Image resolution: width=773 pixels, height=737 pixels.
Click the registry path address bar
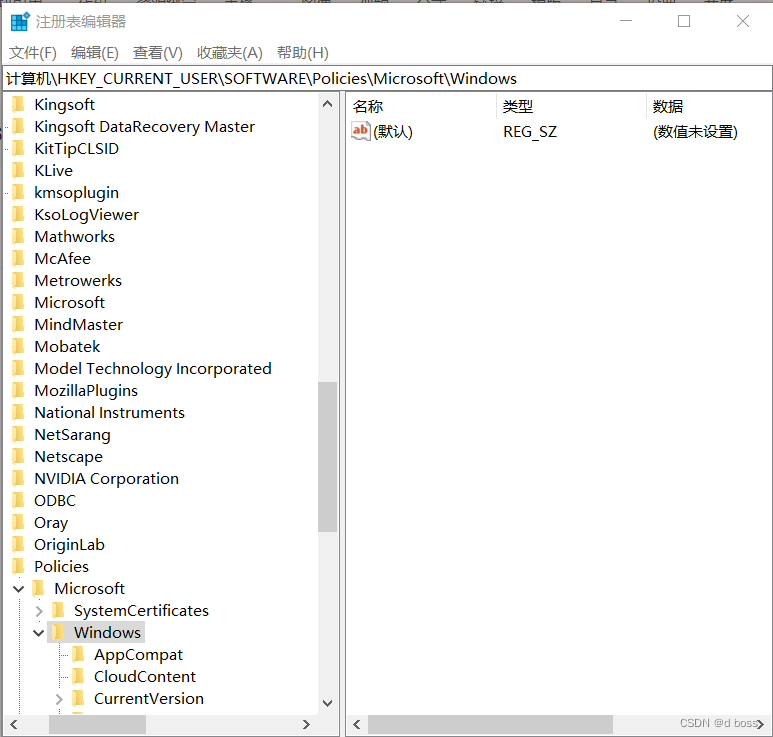click(x=387, y=78)
